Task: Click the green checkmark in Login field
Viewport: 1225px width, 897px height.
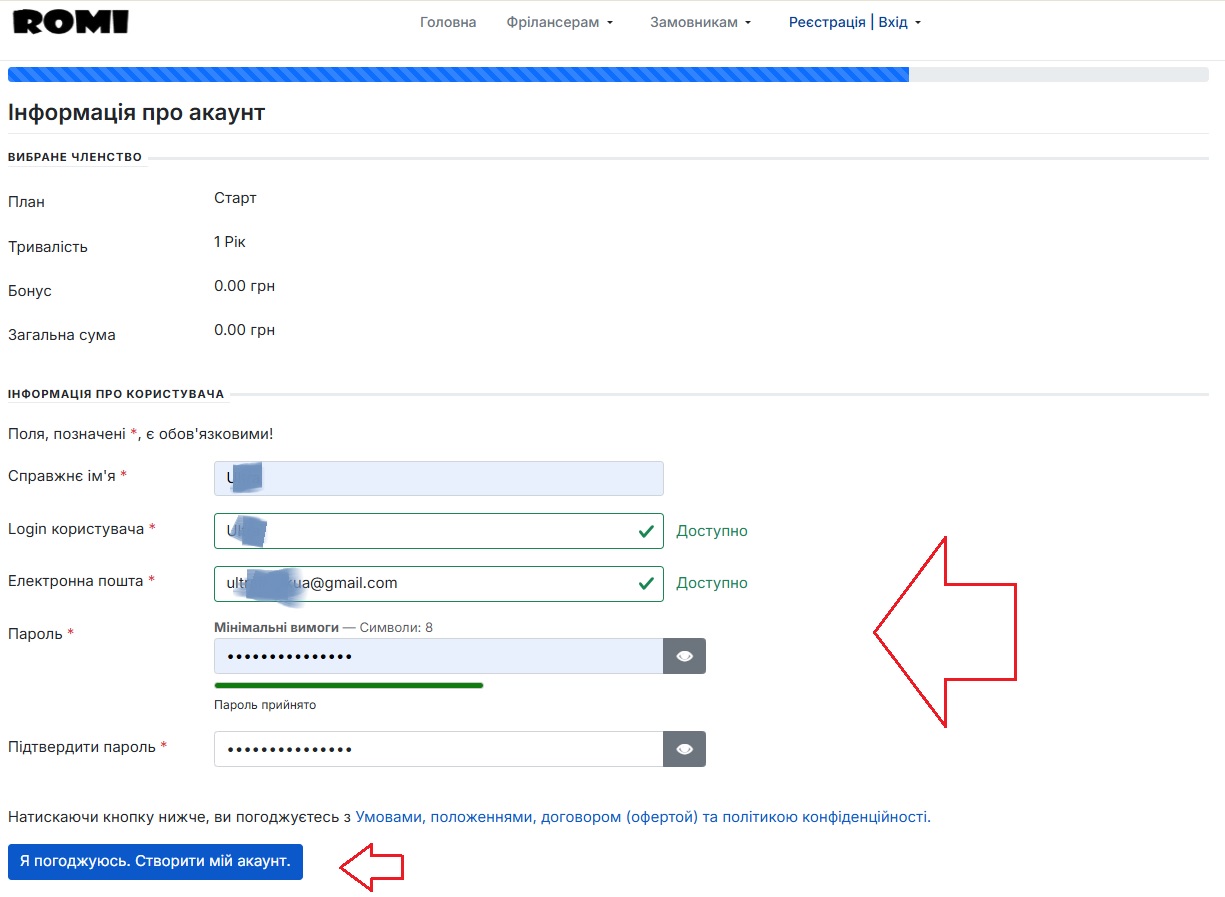Action: [x=646, y=531]
